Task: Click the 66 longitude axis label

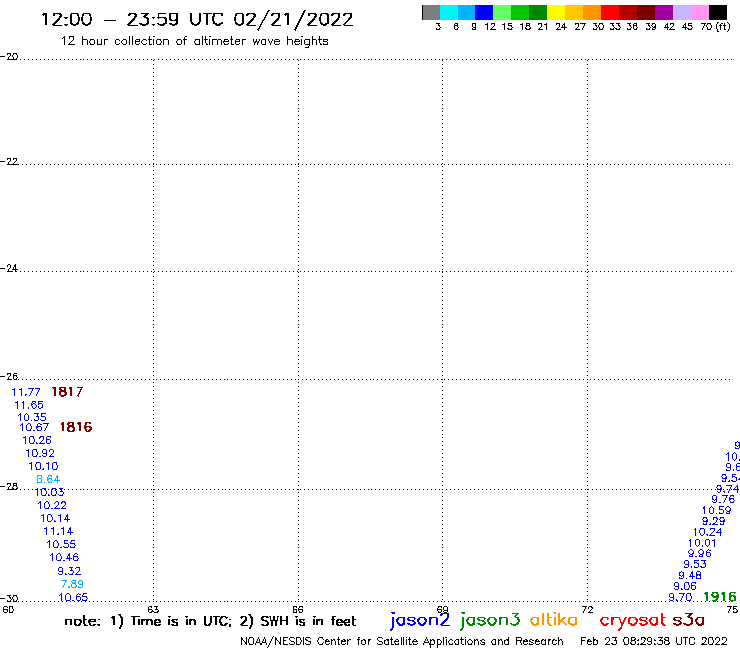Action: pos(298,609)
